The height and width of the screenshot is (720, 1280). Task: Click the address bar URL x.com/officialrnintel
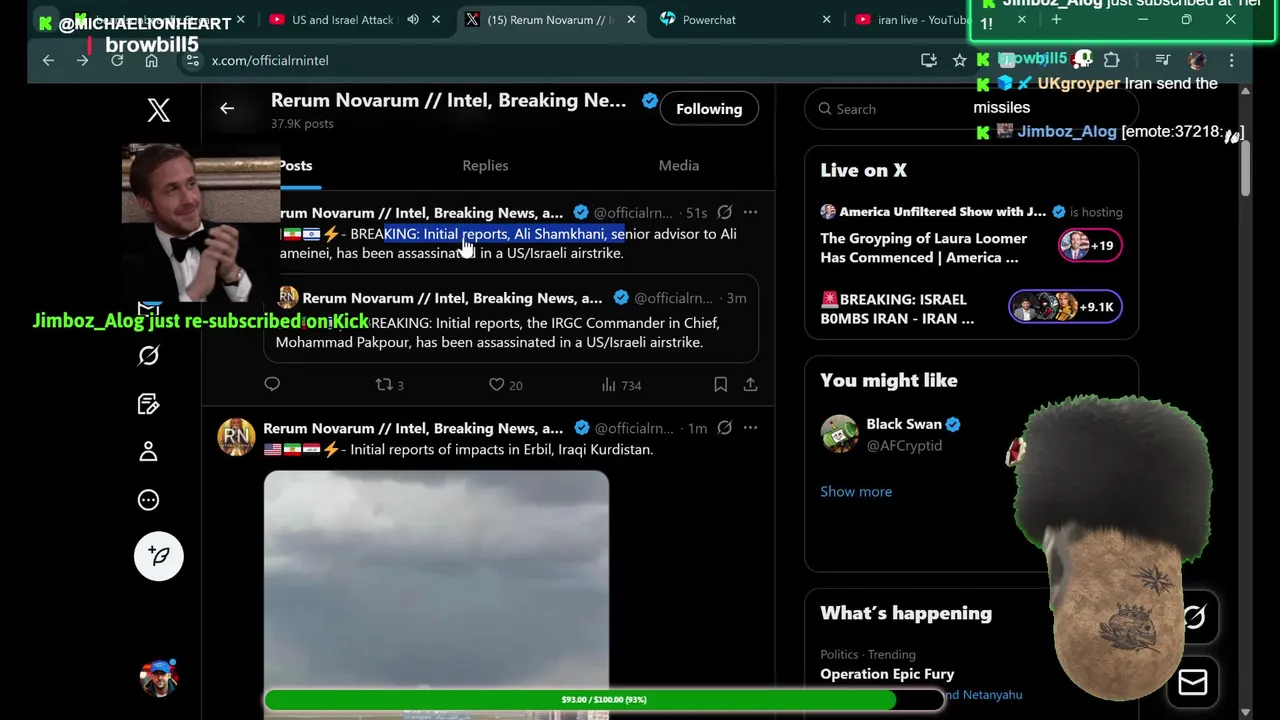pyautogui.click(x=270, y=61)
